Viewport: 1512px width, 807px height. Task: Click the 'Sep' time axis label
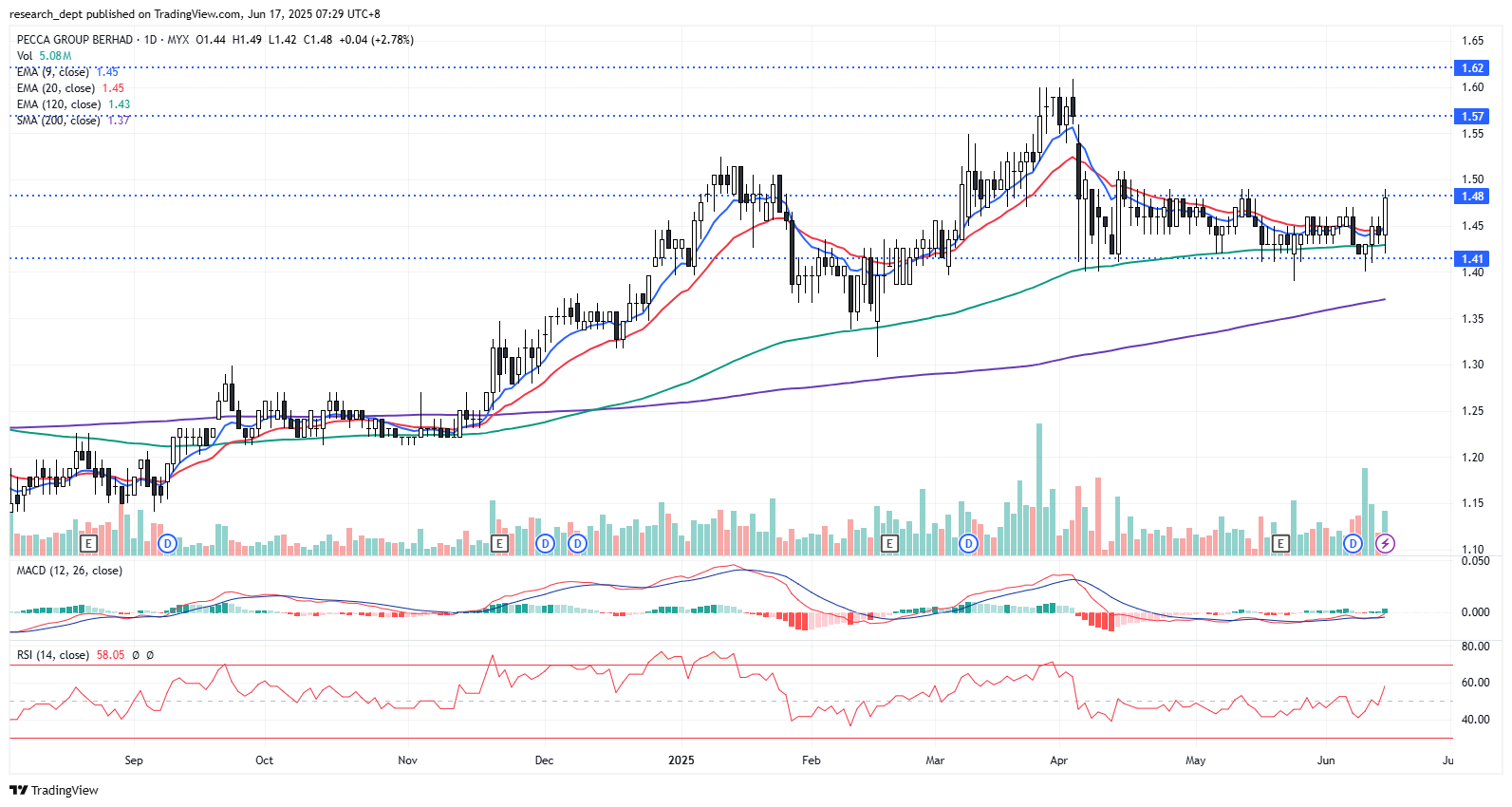click(134, 760)
